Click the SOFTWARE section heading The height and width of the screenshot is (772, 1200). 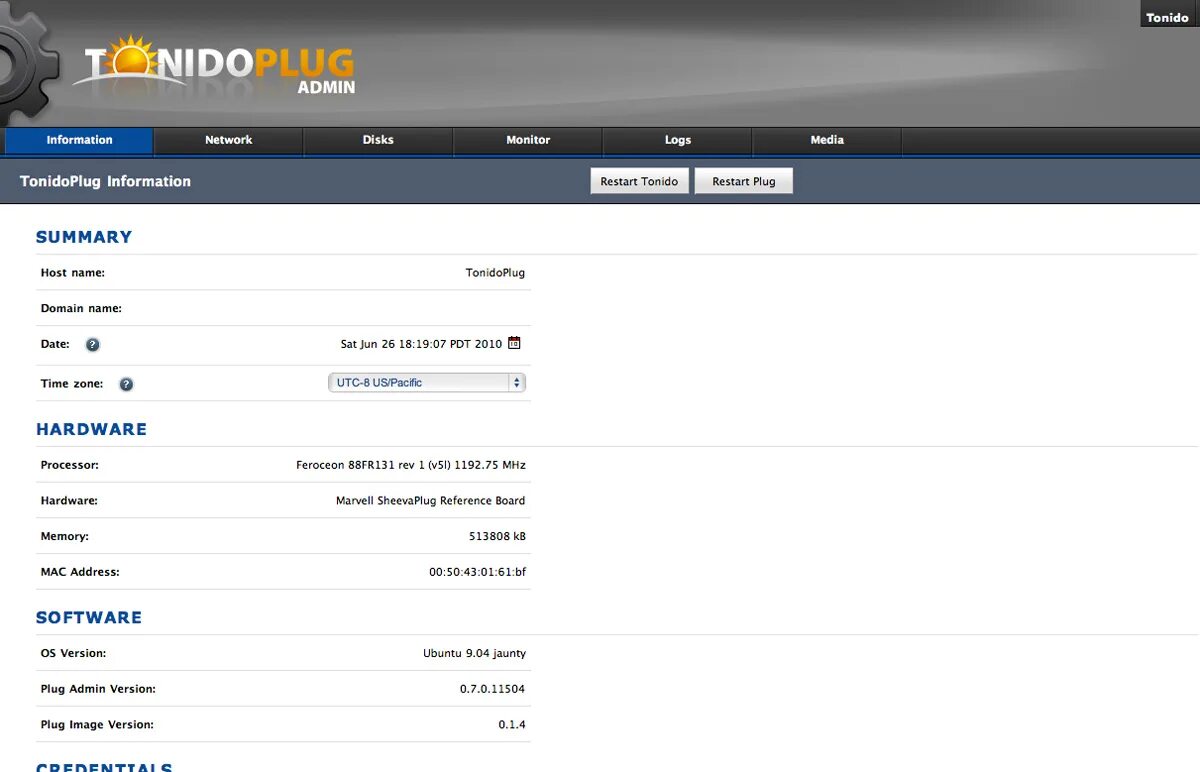pyautogui.click(x=89, y=617)
